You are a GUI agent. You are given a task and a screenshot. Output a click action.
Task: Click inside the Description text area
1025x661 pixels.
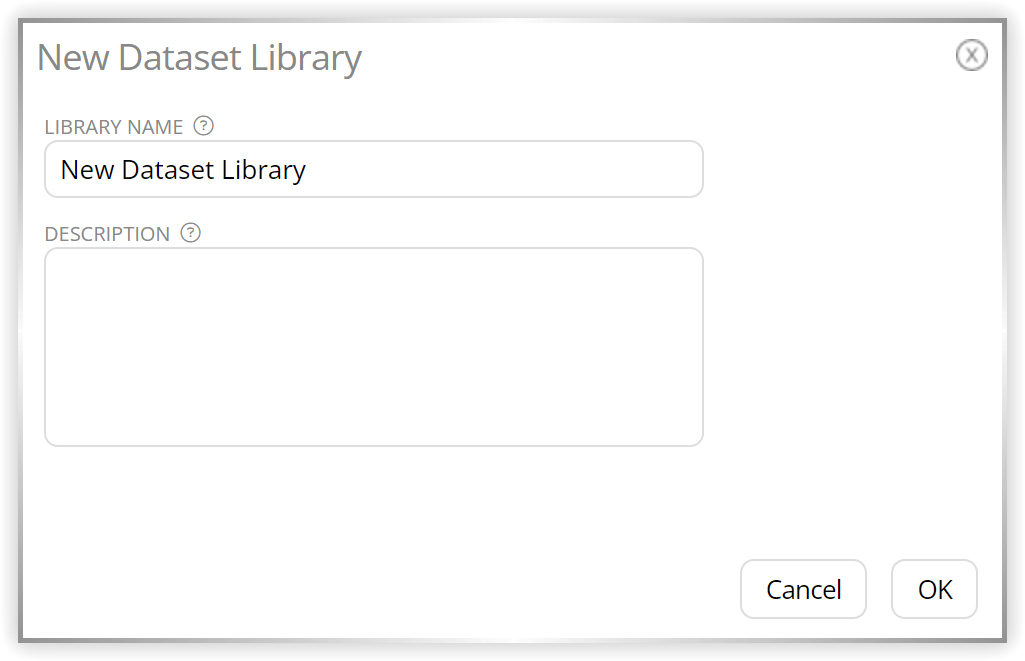374,347
